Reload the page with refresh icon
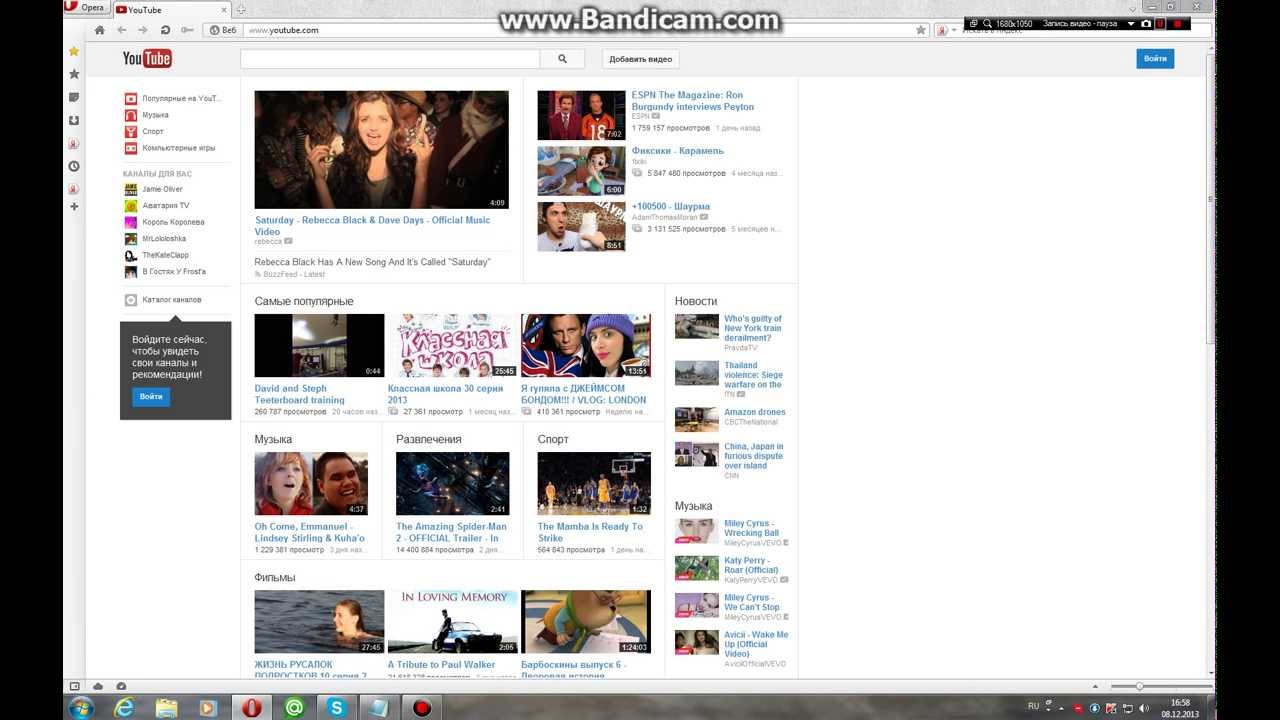1280x720 pixels. (x=165, y=30)
